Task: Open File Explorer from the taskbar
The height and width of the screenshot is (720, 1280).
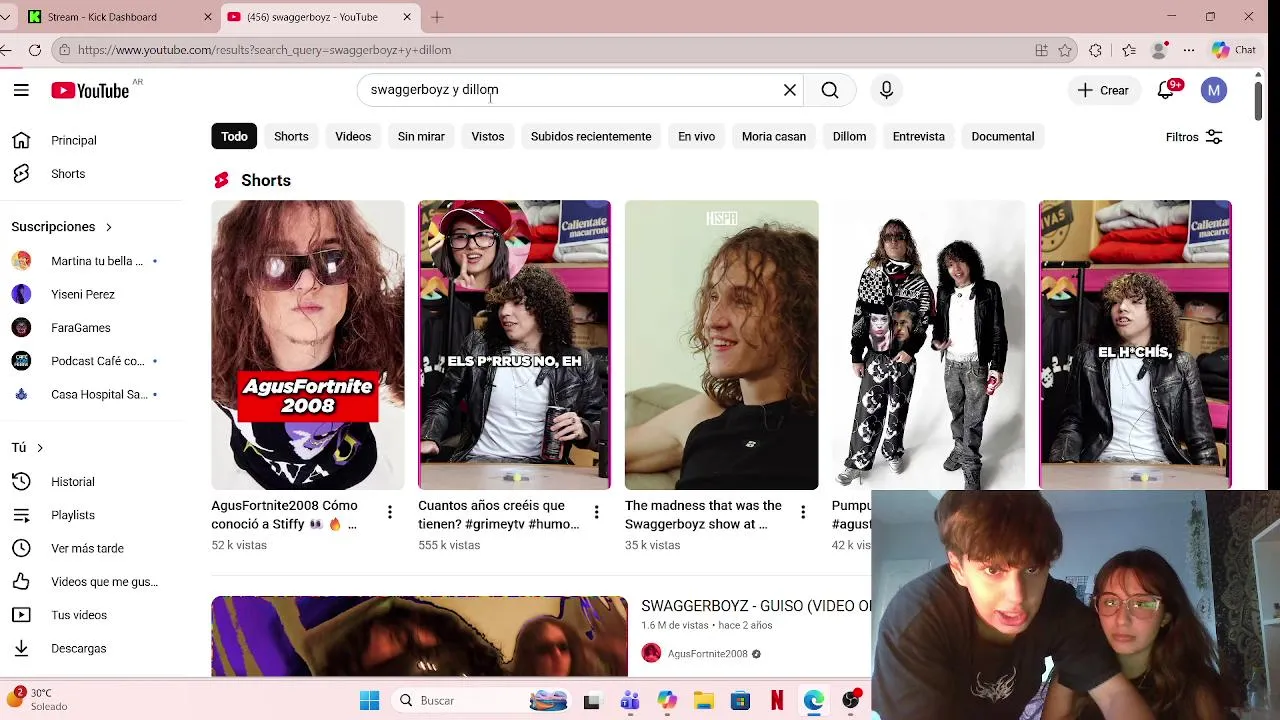Action: pos(704,701)
